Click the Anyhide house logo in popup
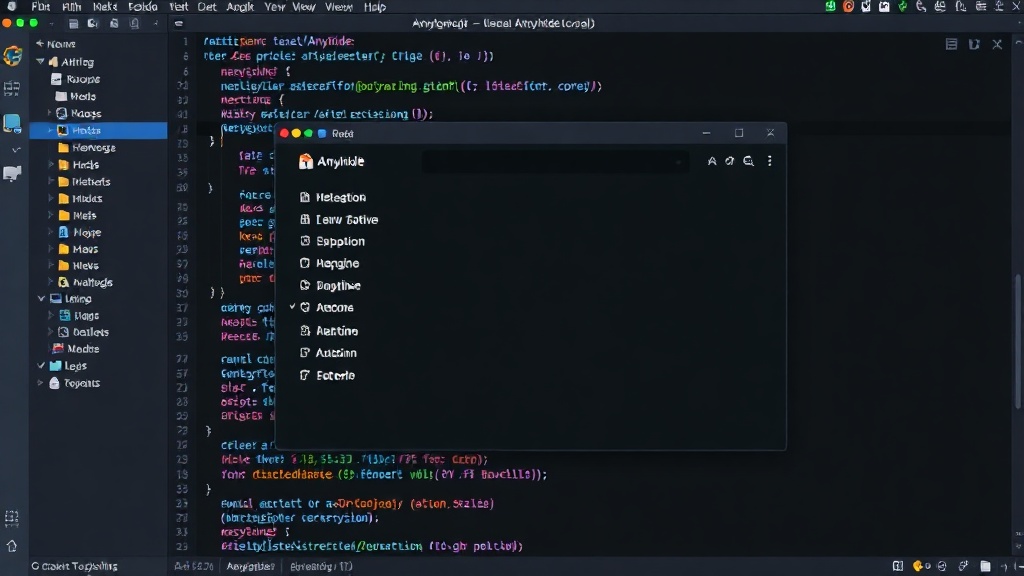This screenshot has height=576, width=1024. tap(305, 161)
